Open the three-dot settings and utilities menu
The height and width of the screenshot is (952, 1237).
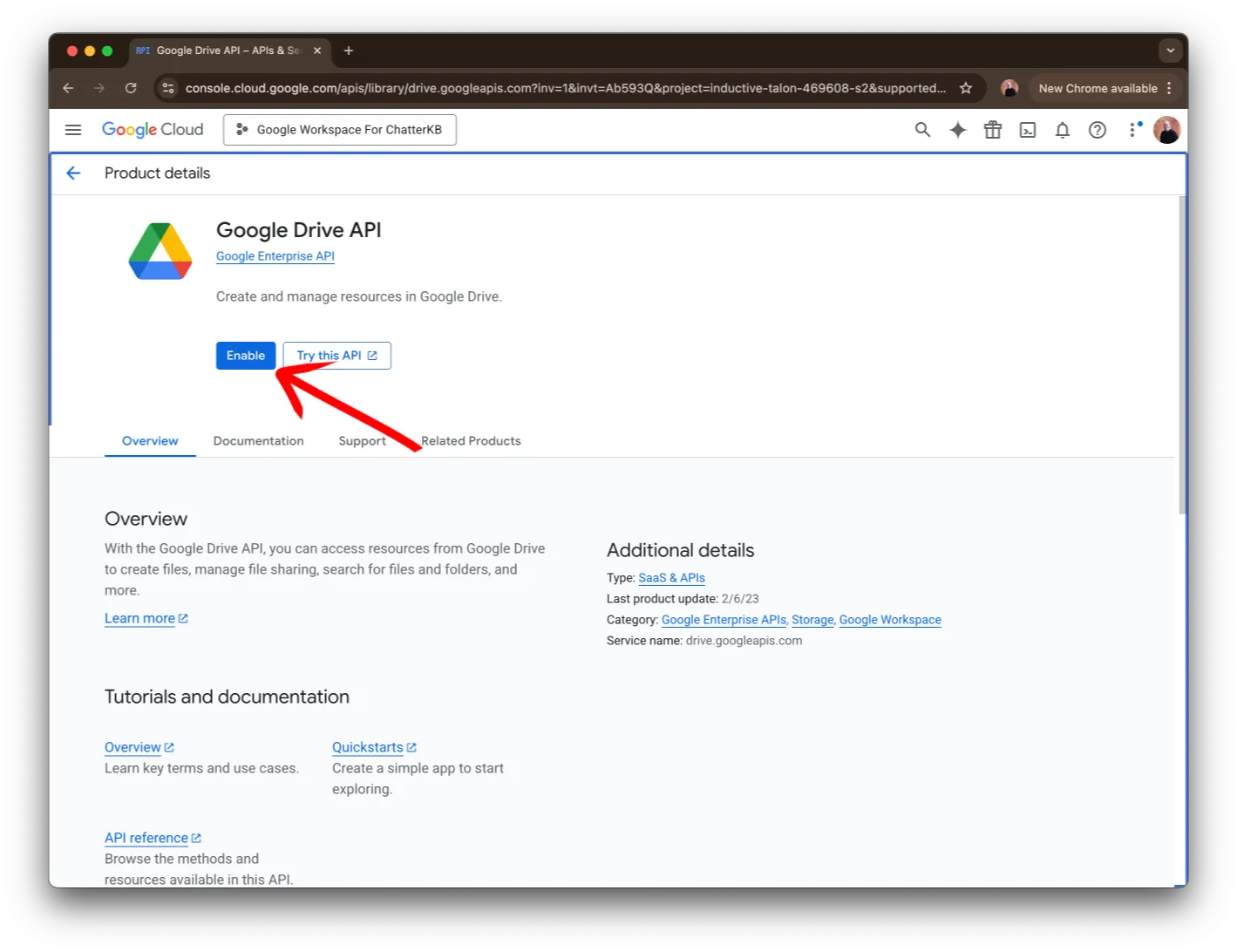1133,130
